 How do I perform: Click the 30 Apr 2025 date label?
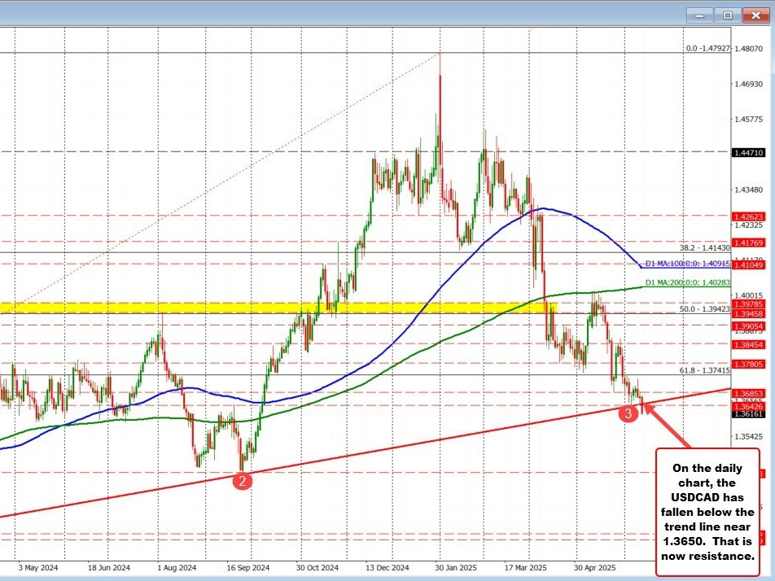tap(595, 568)
